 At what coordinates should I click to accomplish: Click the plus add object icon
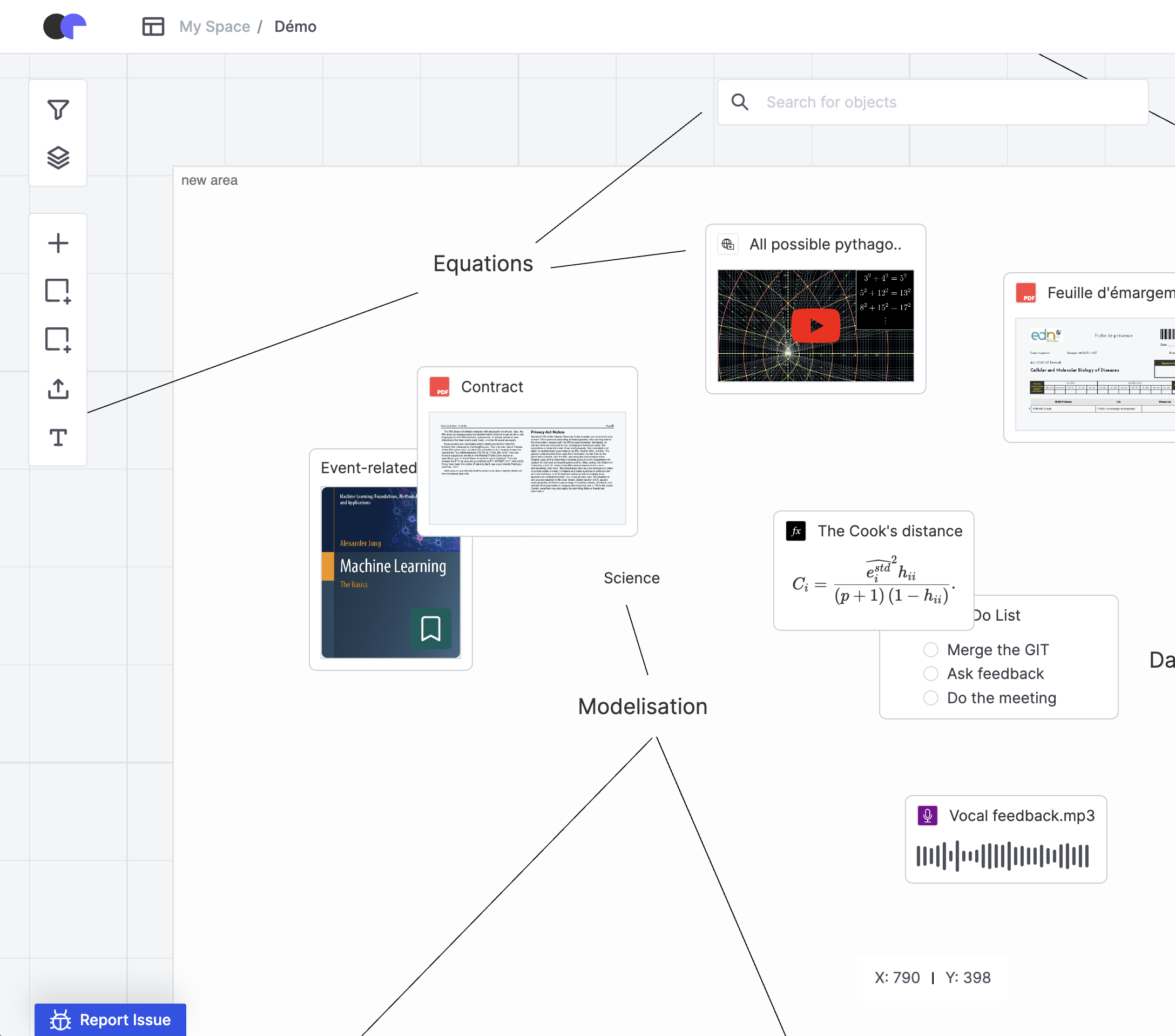[58, 243]
